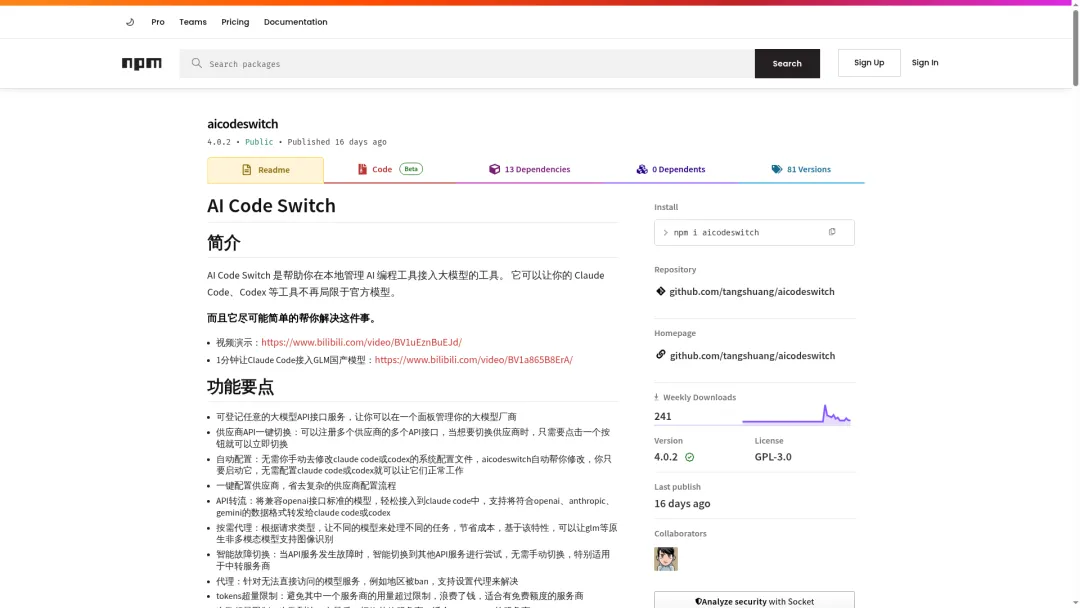Screen dimensions: 1080x608
Task: Click the Public label
Action: 259,142
